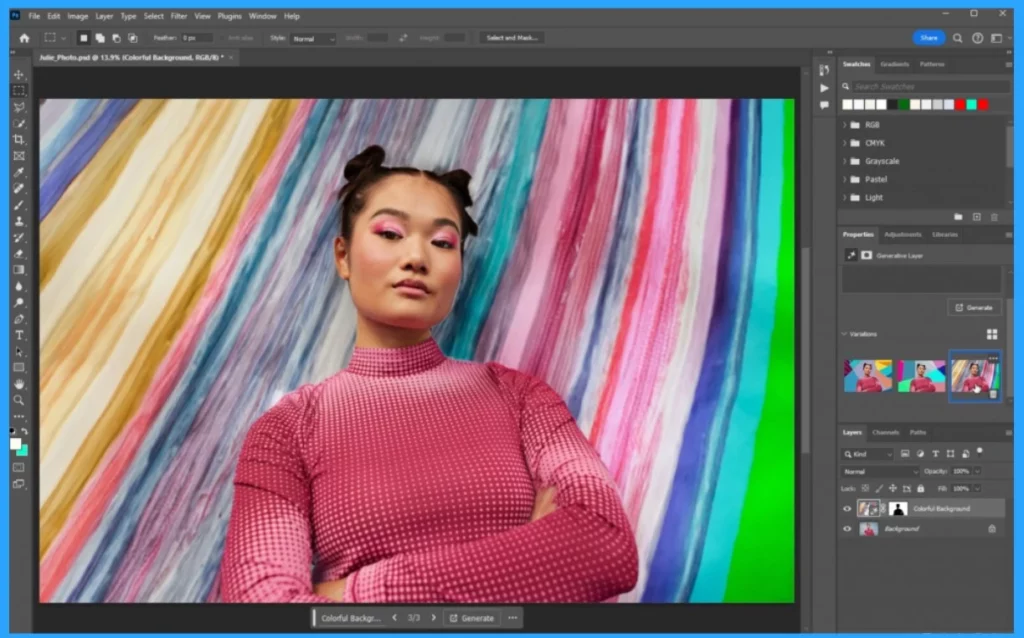
Task: Toggle layer filtering on/off switch
Action: pyautogui.click(x=980, y=451)
